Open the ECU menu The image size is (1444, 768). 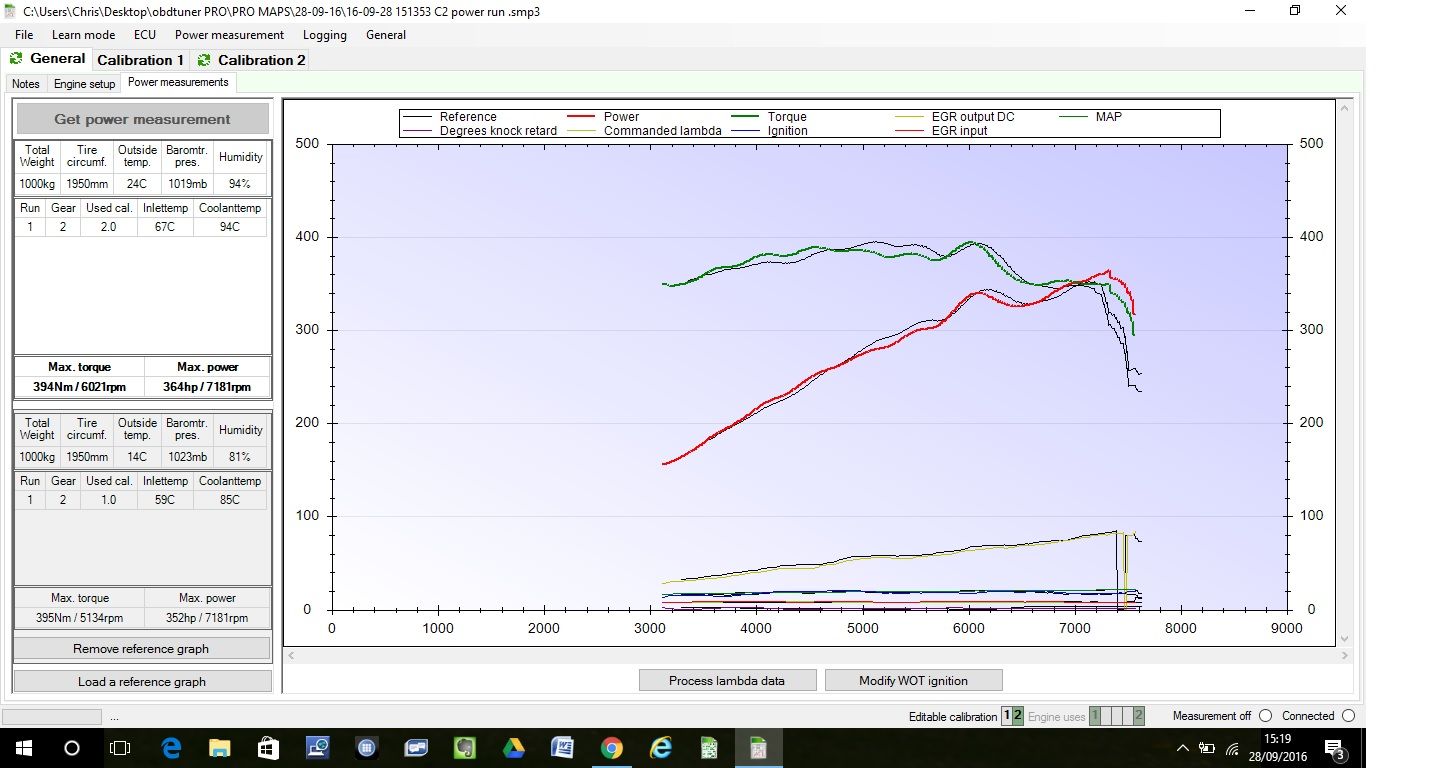(145, 35)
